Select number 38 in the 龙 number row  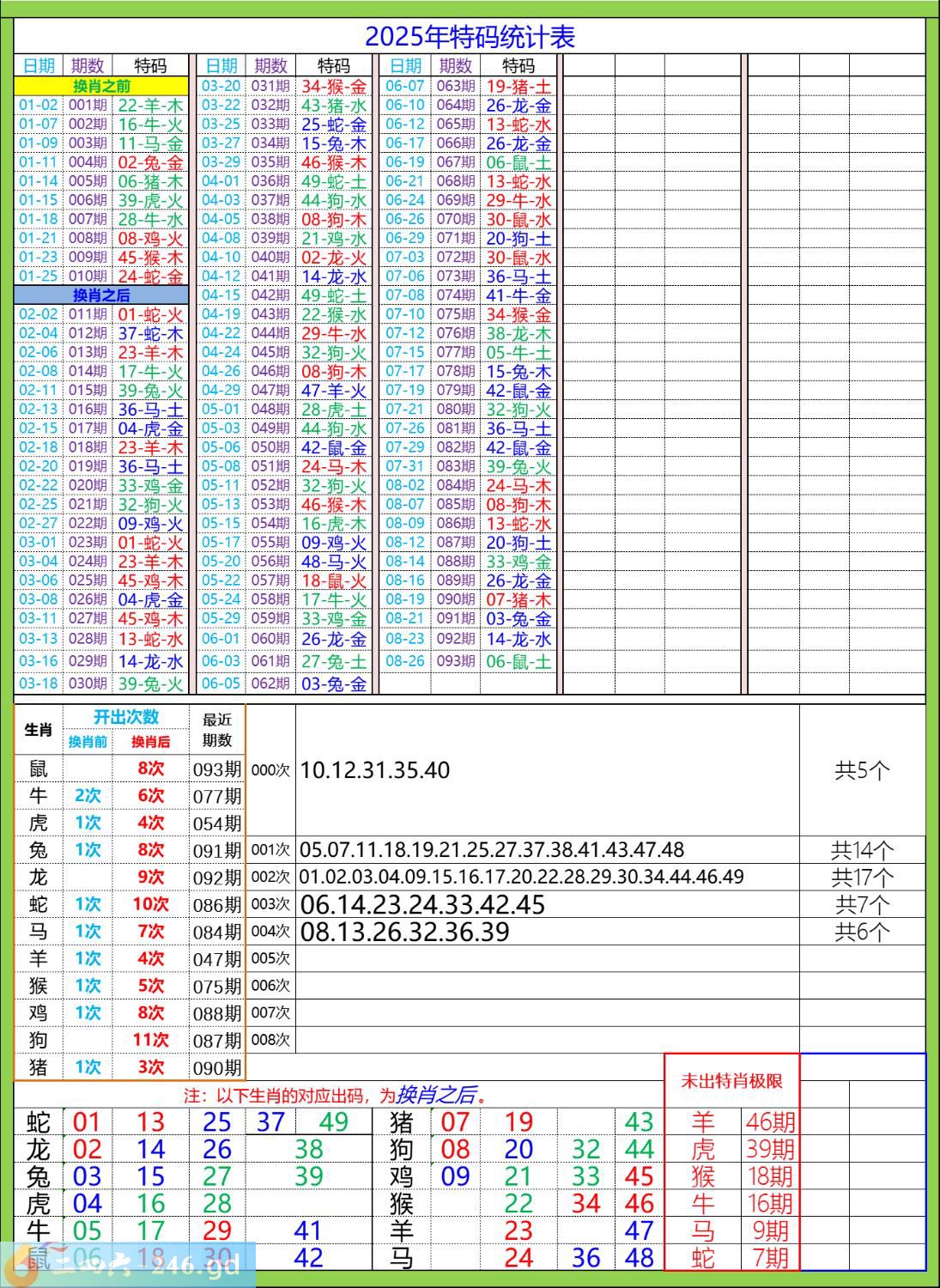pyautogui.click(x=308, y=1149)
